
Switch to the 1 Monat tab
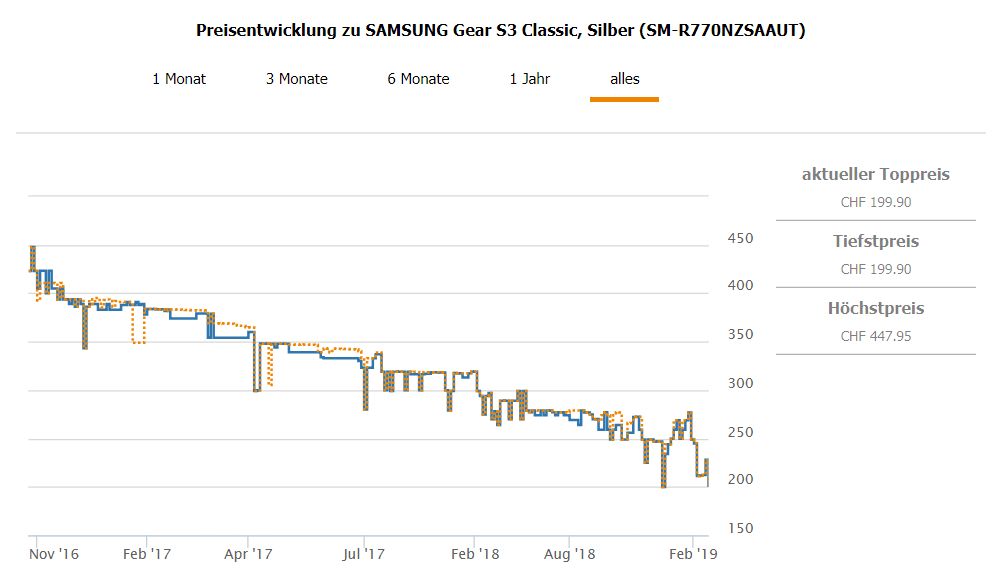(179, 79)
